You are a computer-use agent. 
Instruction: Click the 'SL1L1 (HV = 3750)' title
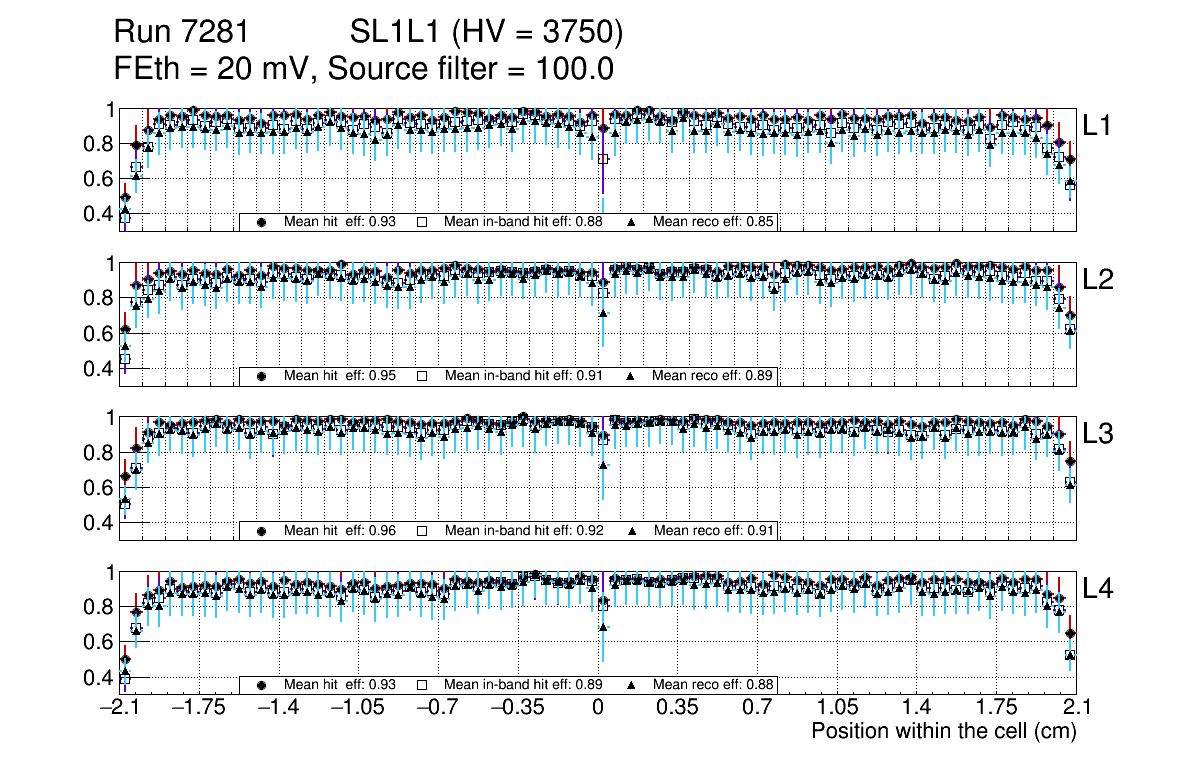click(486, 33)
